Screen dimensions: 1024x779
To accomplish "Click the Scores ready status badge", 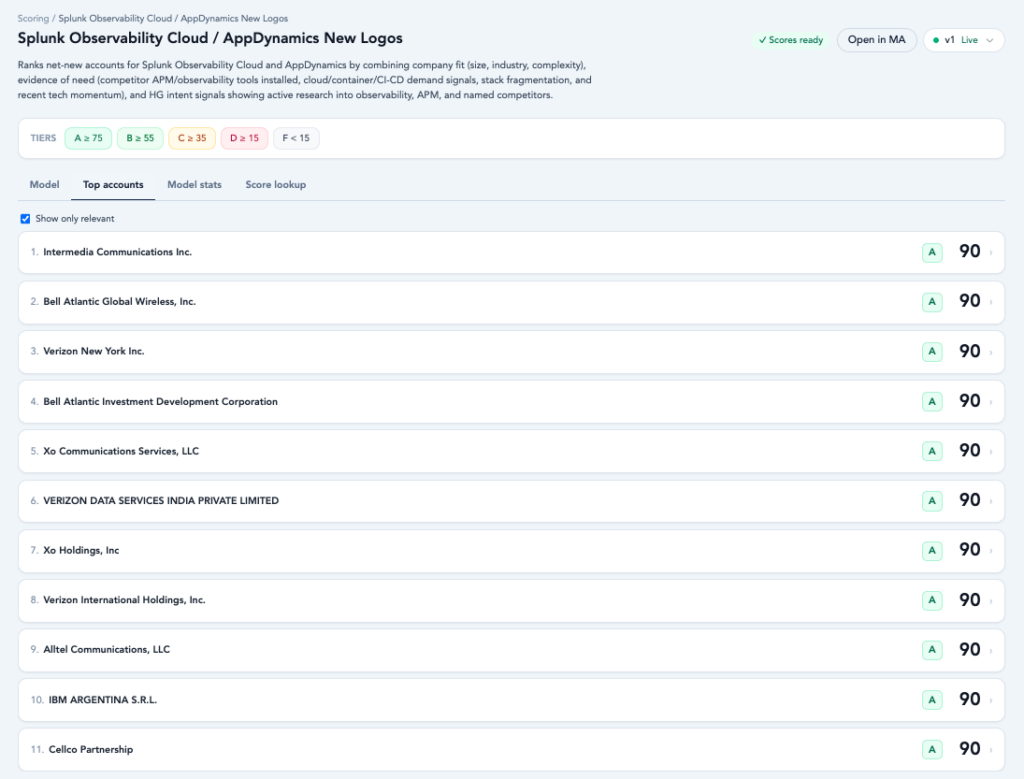I will (790, 40).
